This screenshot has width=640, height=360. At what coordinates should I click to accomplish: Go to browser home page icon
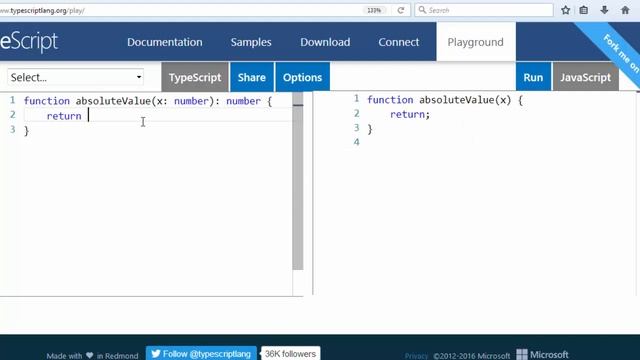[625, 10]
